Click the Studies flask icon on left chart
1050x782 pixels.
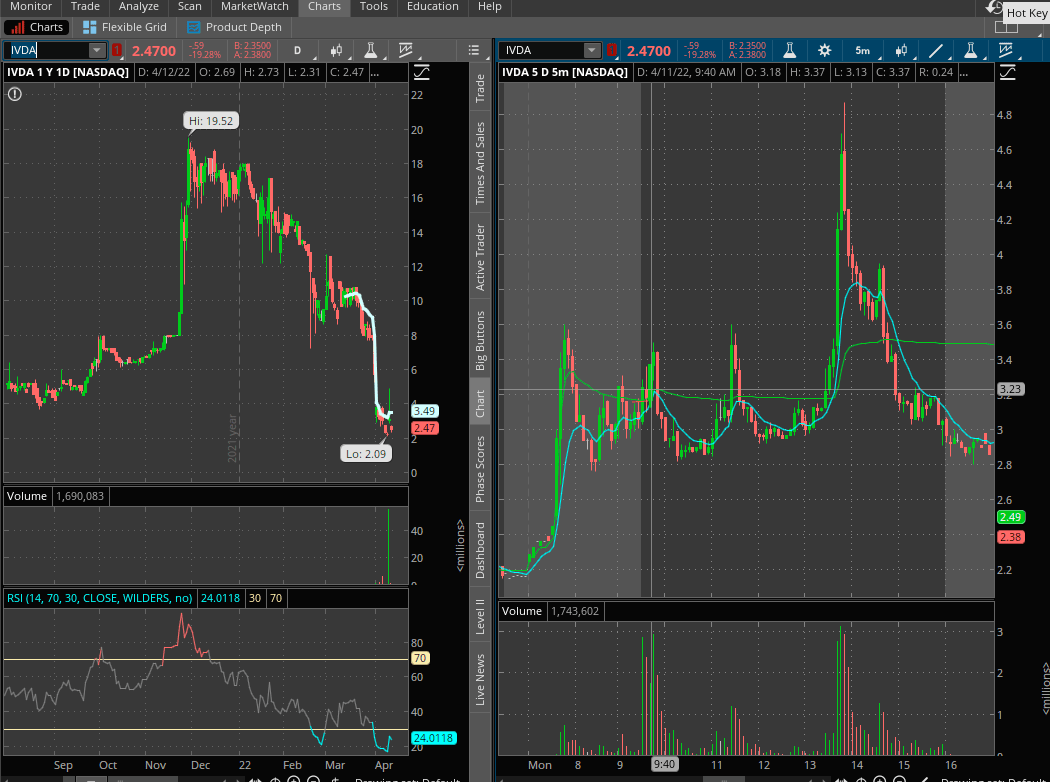[x=371, y=50]
